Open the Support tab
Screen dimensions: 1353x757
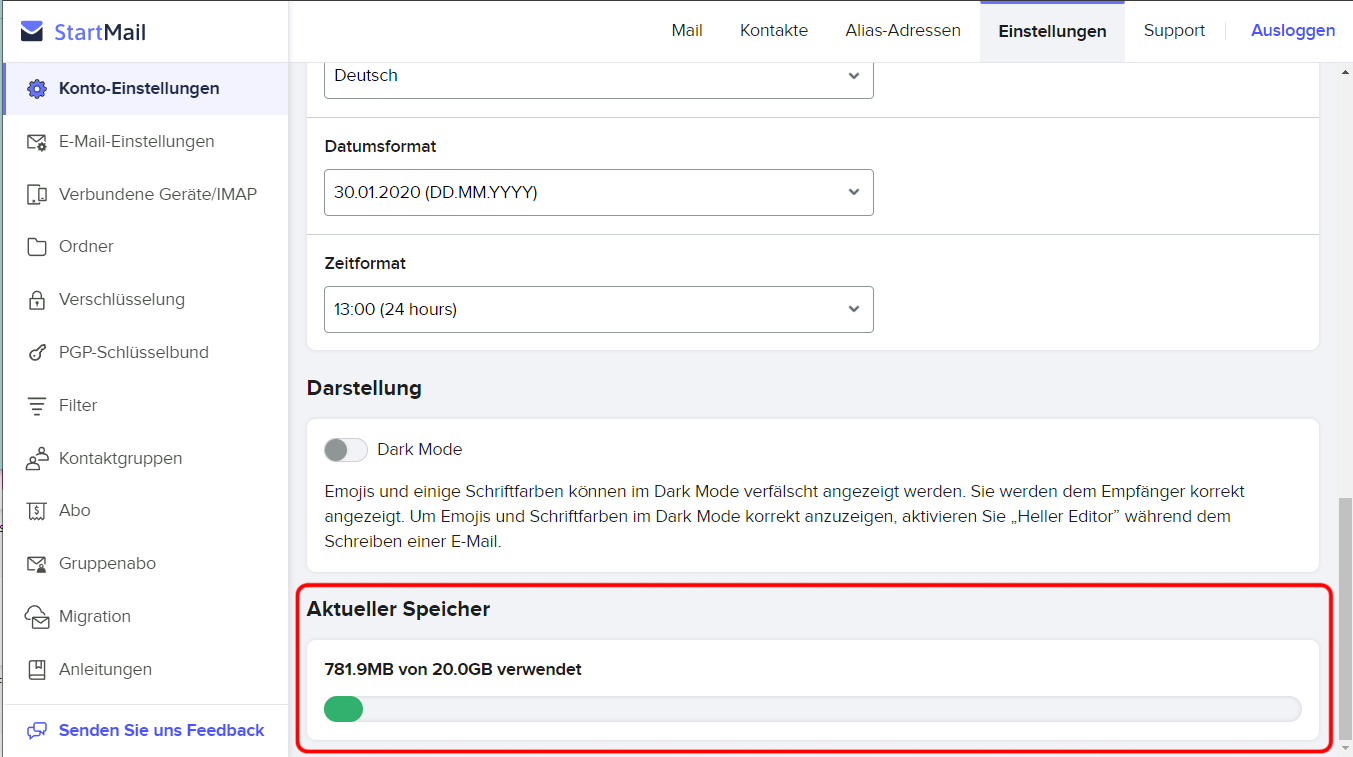tap(1174, 31)
